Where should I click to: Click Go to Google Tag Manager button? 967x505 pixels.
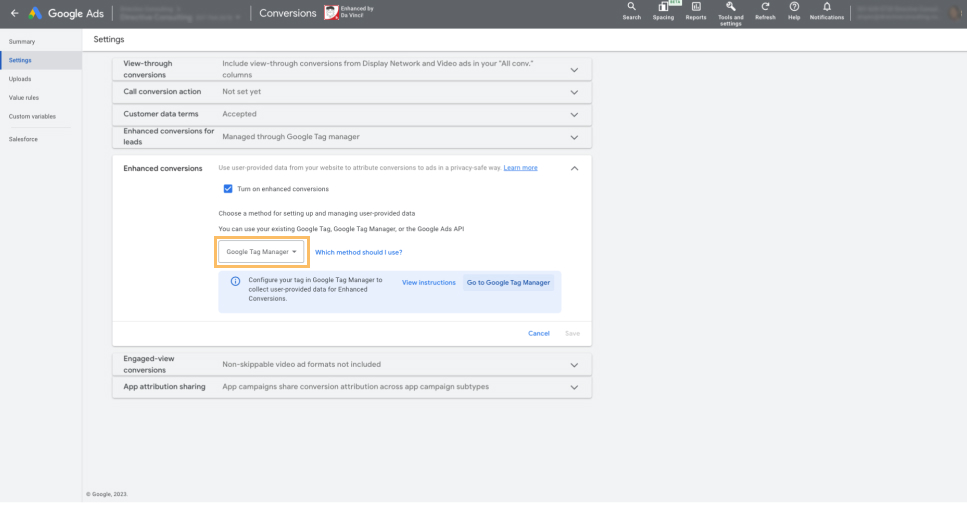coord(508,282)
